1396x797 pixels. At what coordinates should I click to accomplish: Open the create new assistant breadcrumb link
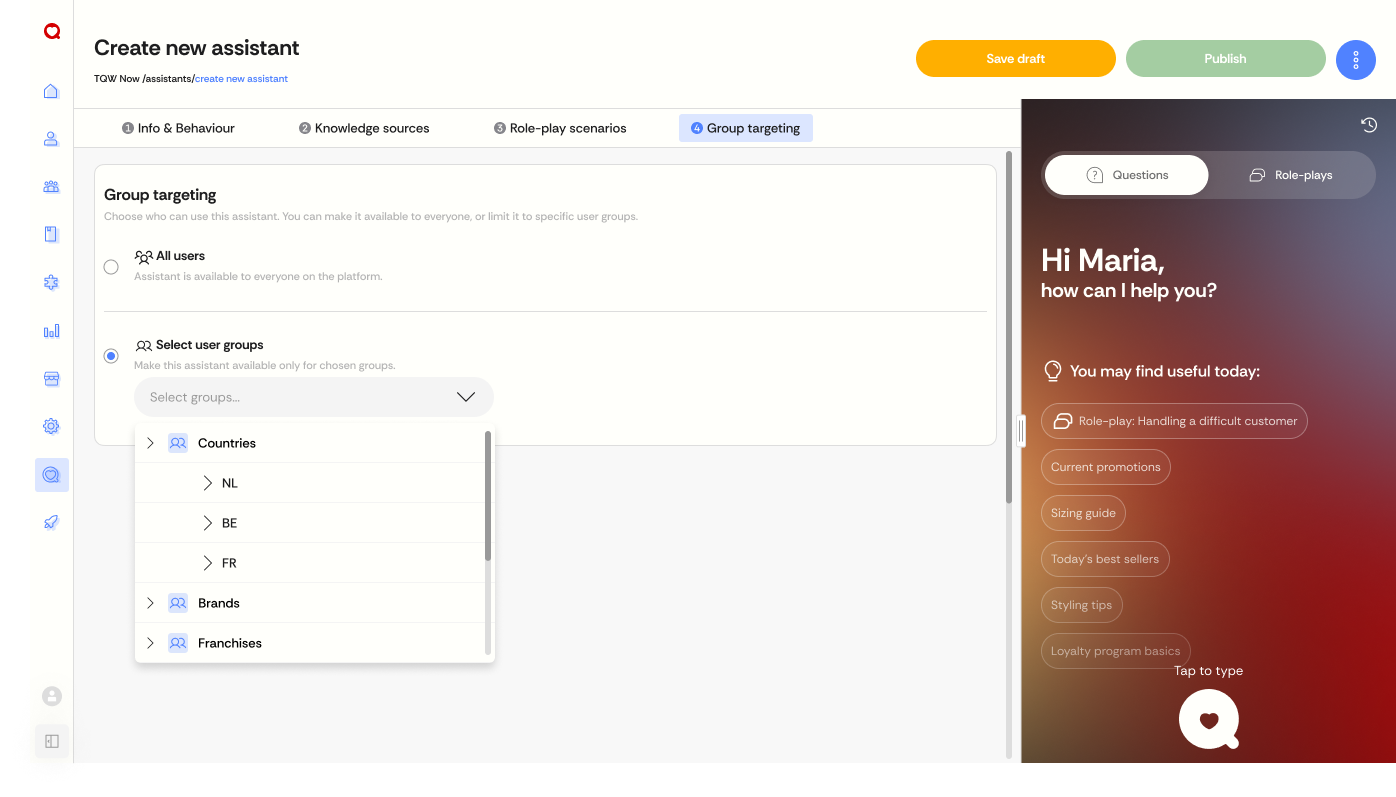pyautogui.click(x=241, y=78)
